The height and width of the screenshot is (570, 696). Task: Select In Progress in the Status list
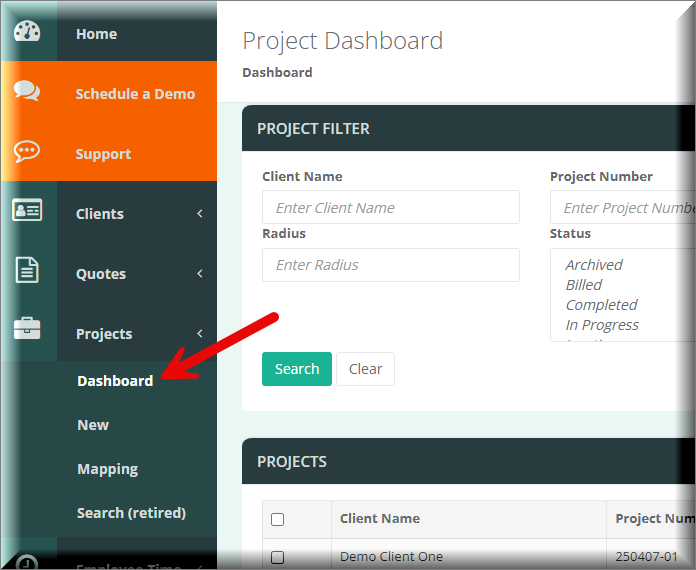[x=602, y=325]
